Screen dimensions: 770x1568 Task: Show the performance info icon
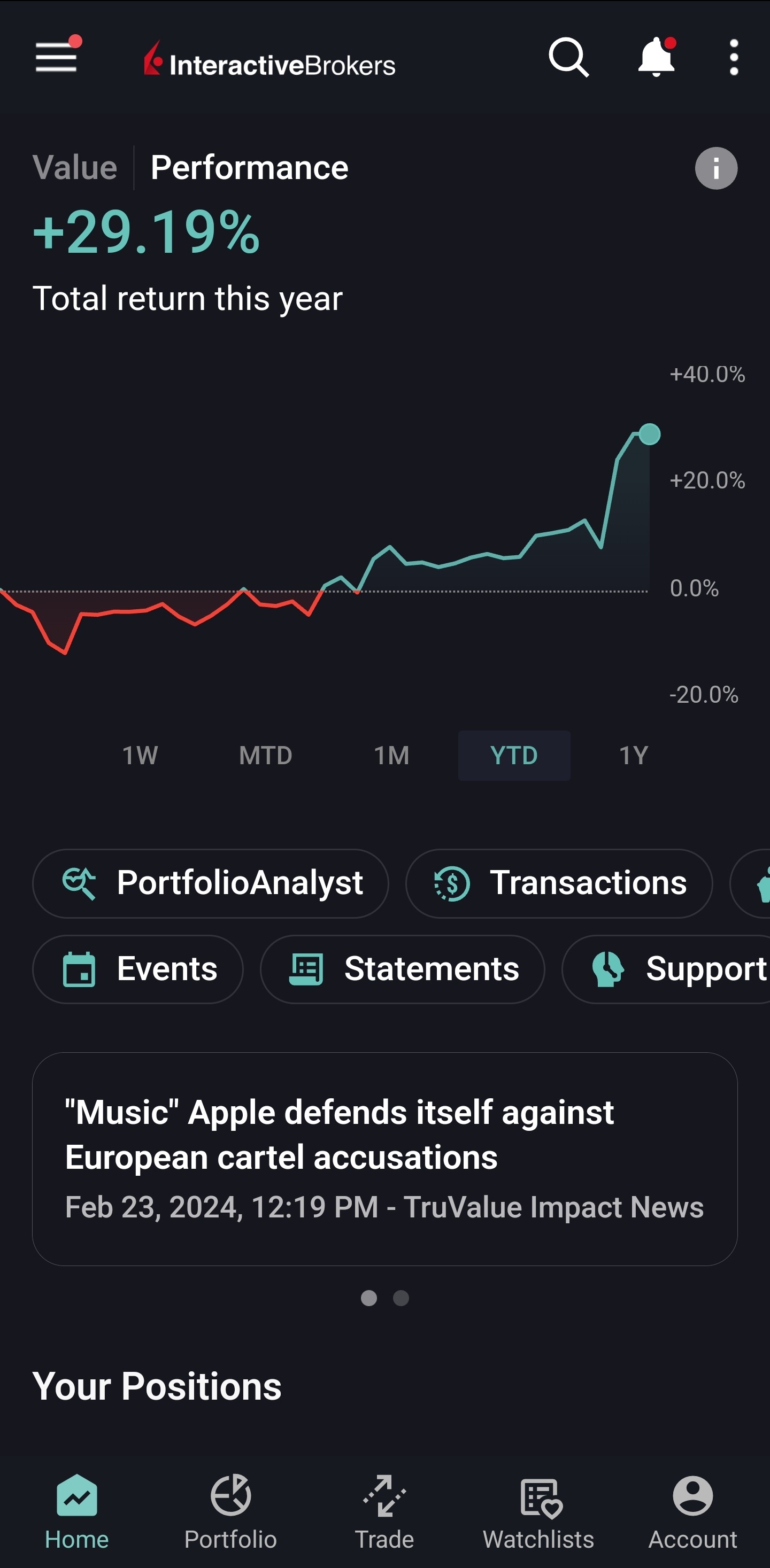[716, 168]
